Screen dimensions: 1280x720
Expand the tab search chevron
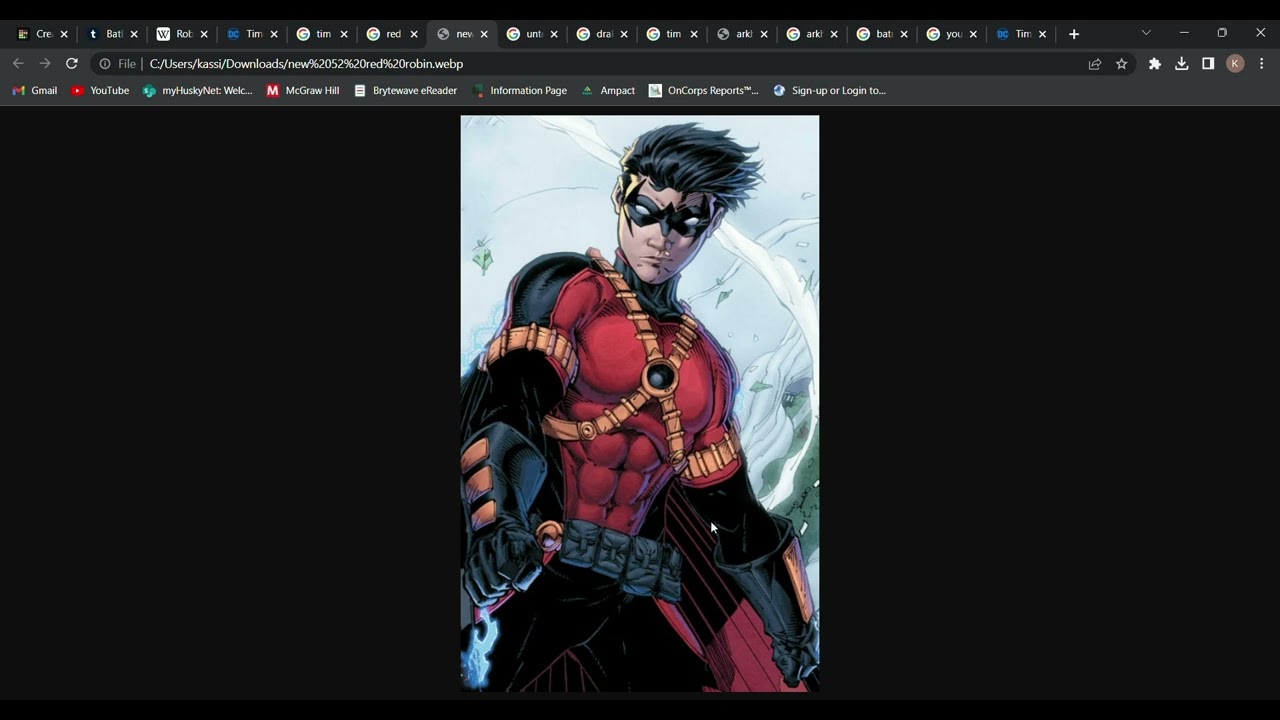click(x=1146, y=33)
